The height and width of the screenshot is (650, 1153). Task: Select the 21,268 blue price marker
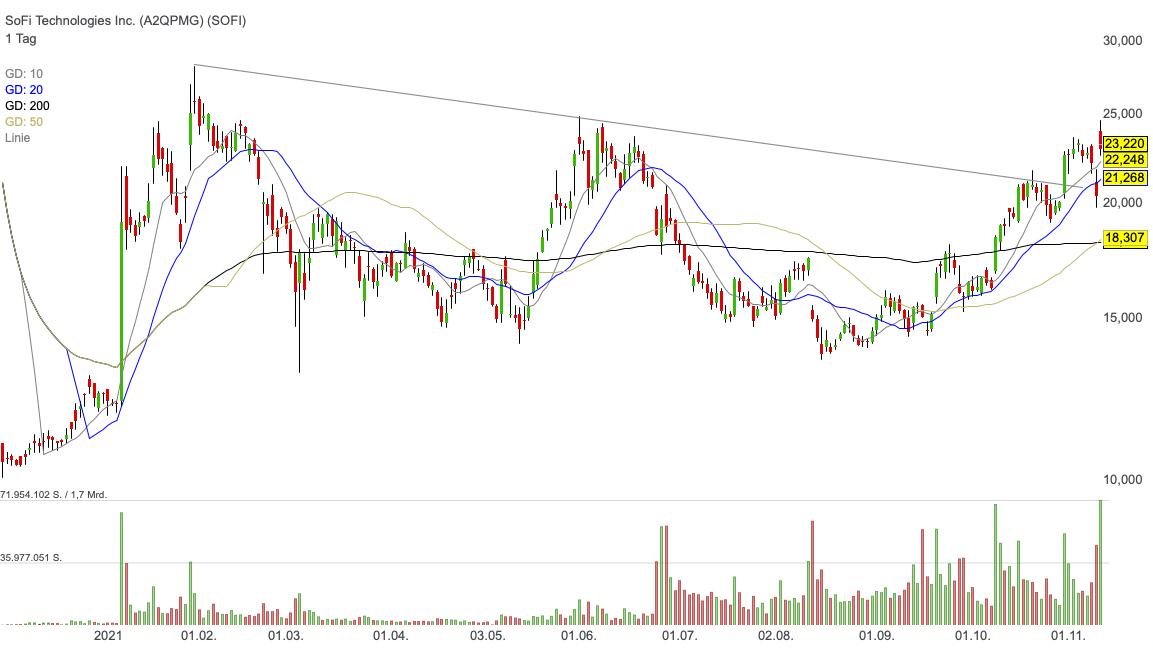[x=1125, y=178]
